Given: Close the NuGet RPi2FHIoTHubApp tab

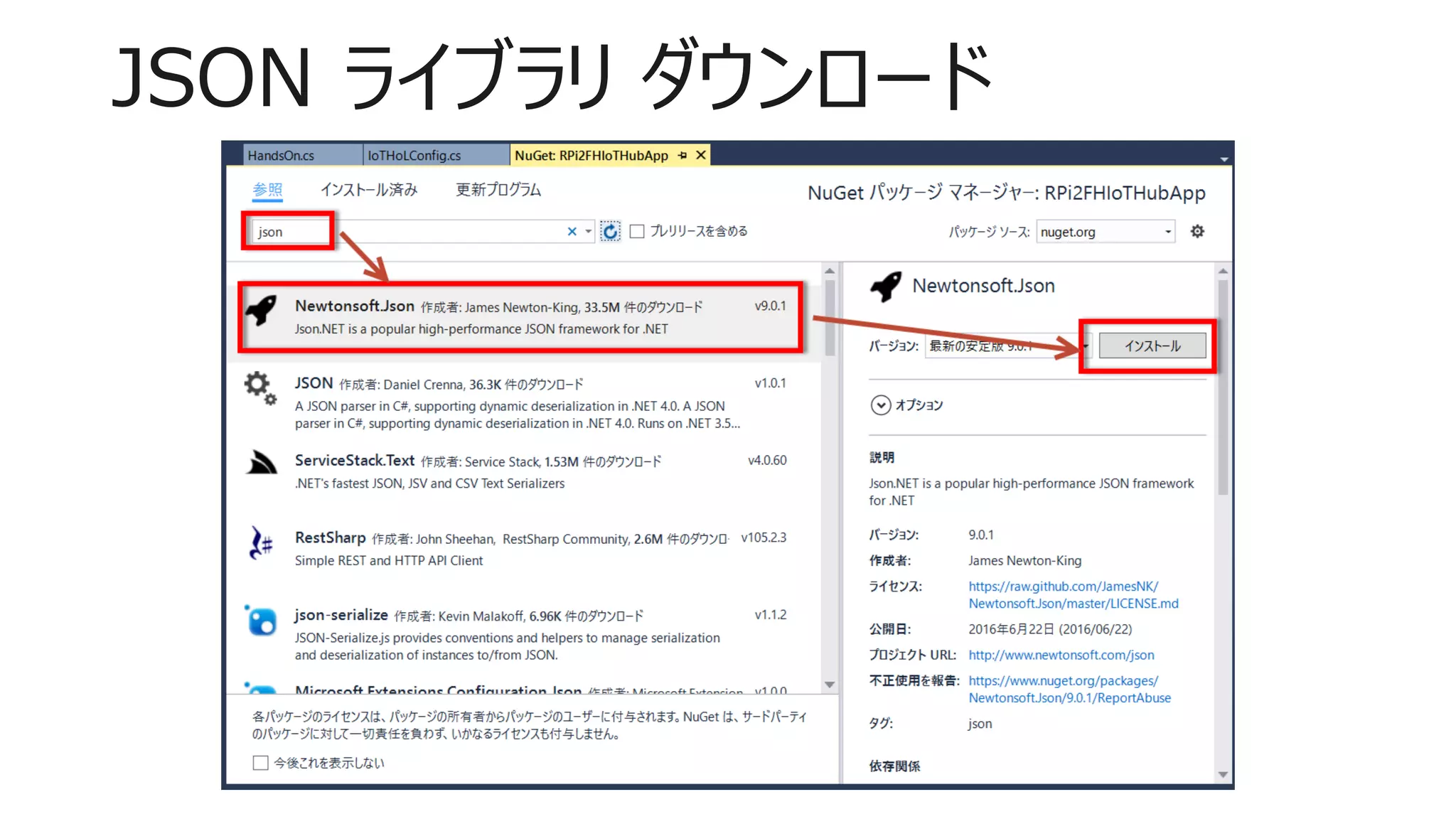Looking at the screenshot, I should (x=701, y=155).
